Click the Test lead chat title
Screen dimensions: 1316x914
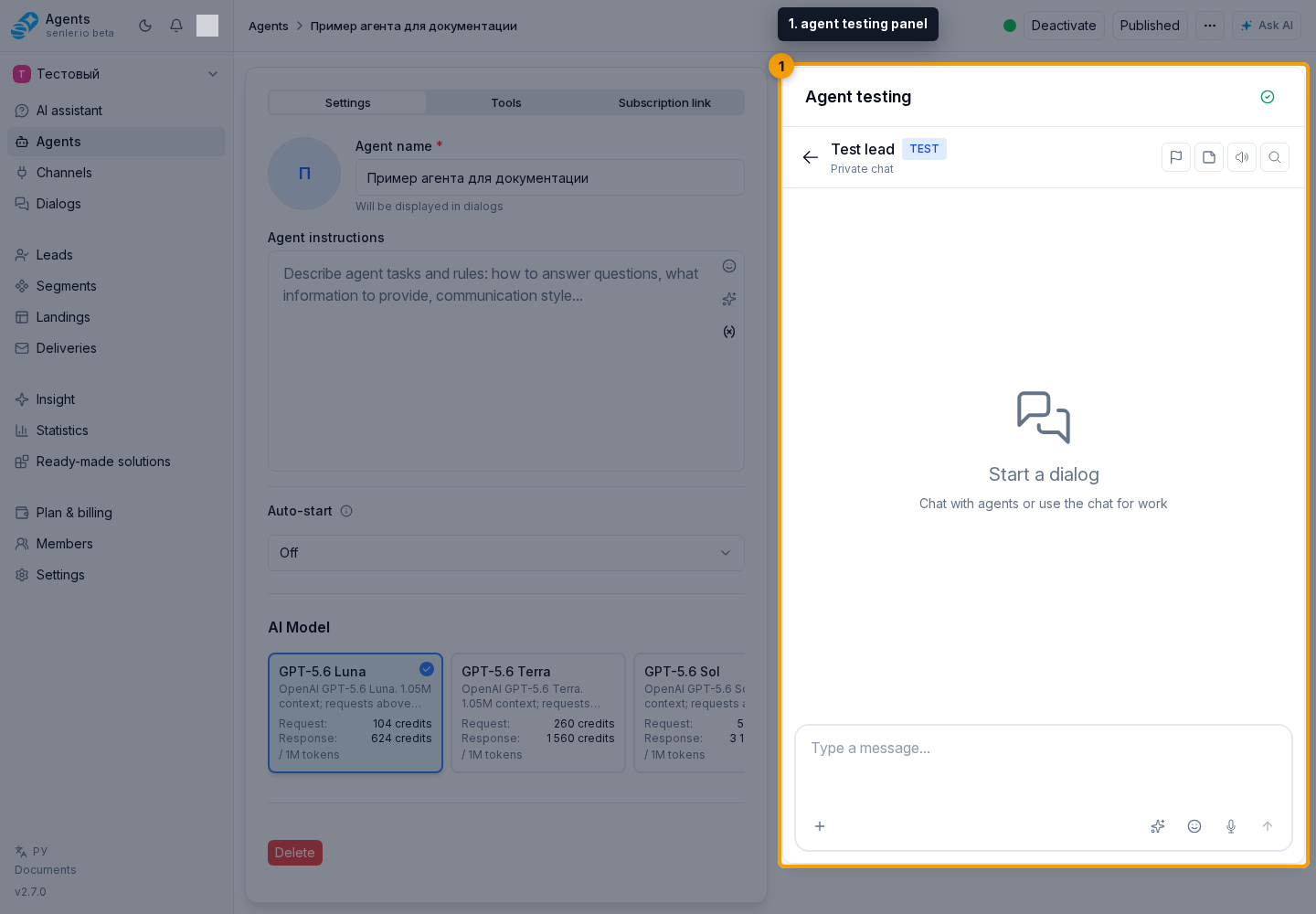click(863, 149)
